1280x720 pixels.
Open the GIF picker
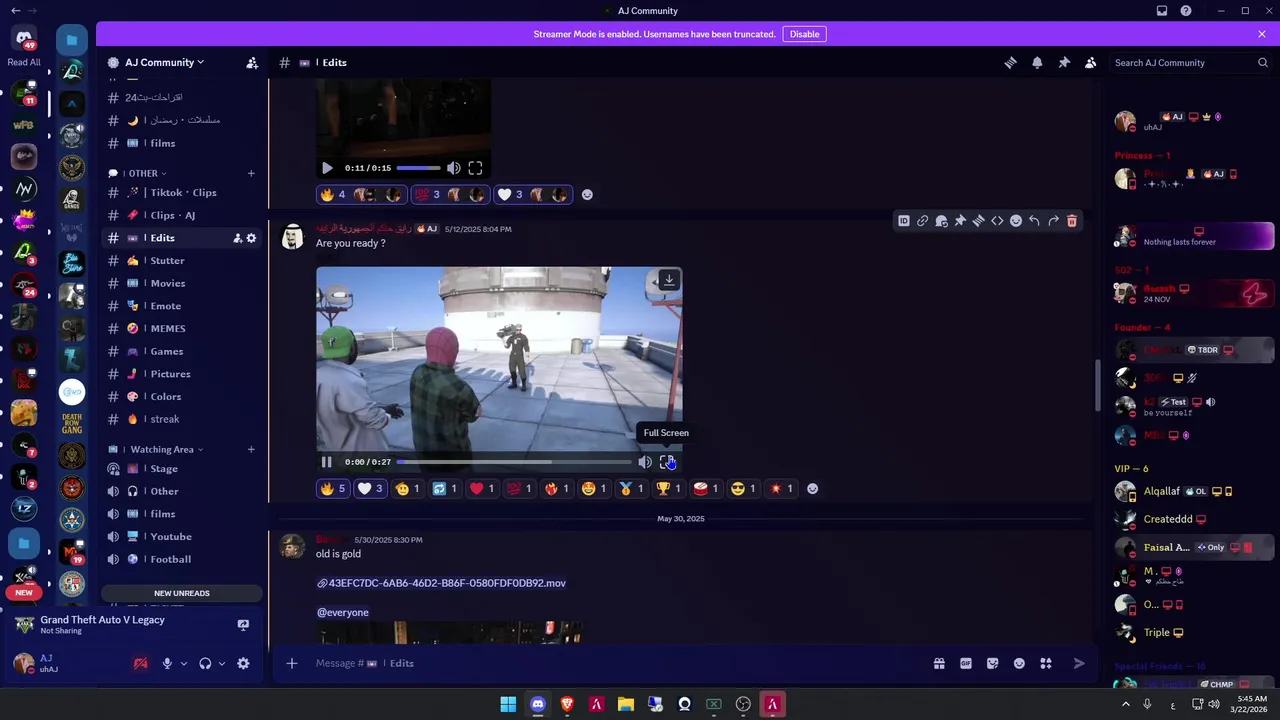click(966, 663)
